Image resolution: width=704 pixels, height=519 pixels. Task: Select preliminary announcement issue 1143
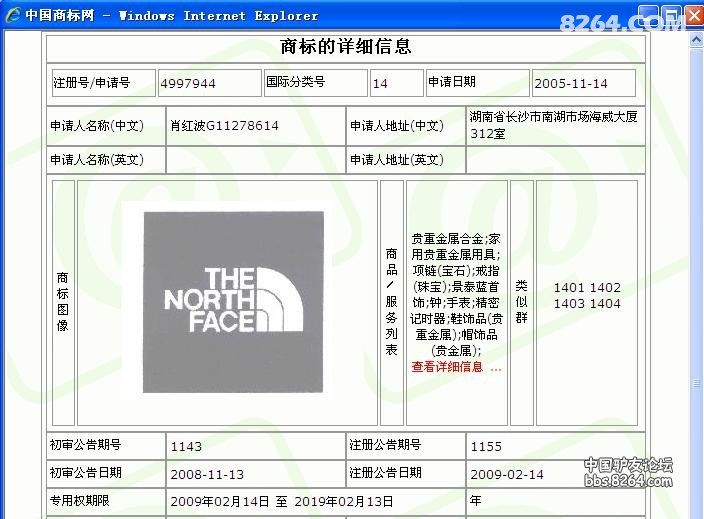coord(186,446)
